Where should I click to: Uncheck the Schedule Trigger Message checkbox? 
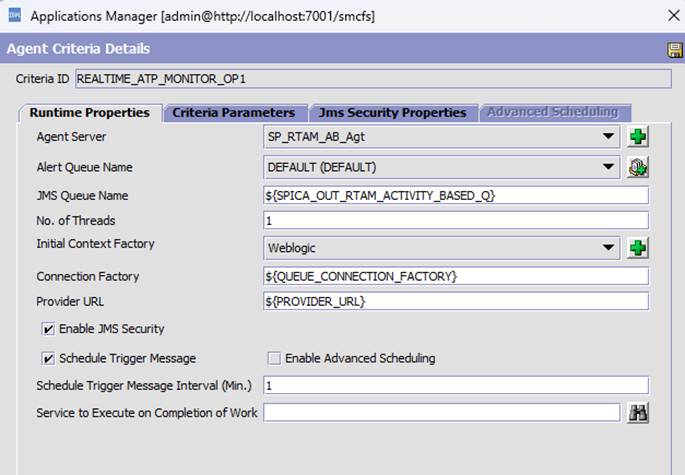pos(47,358)
